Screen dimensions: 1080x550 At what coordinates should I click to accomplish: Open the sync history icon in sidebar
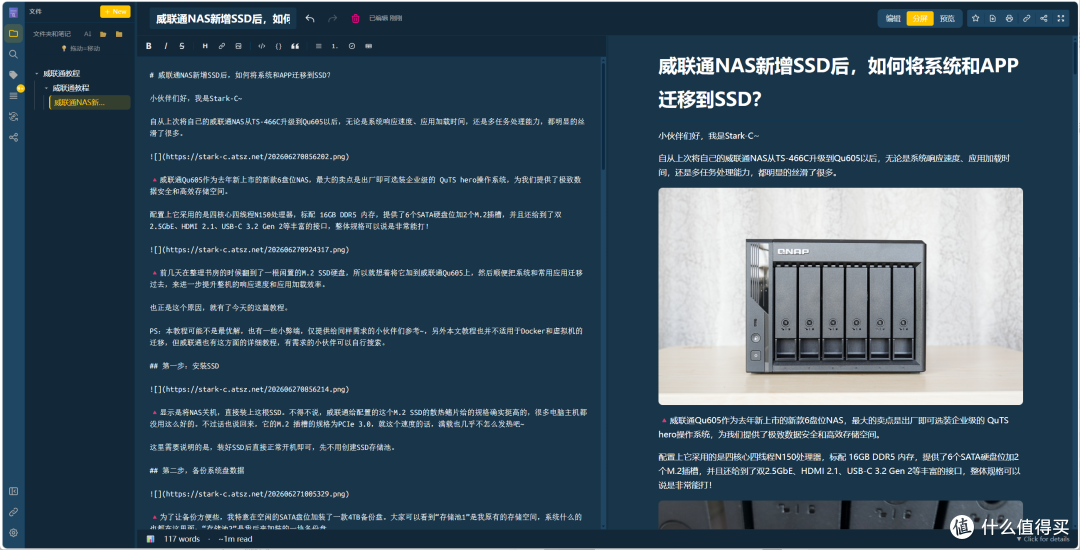(x=13, y=116)
